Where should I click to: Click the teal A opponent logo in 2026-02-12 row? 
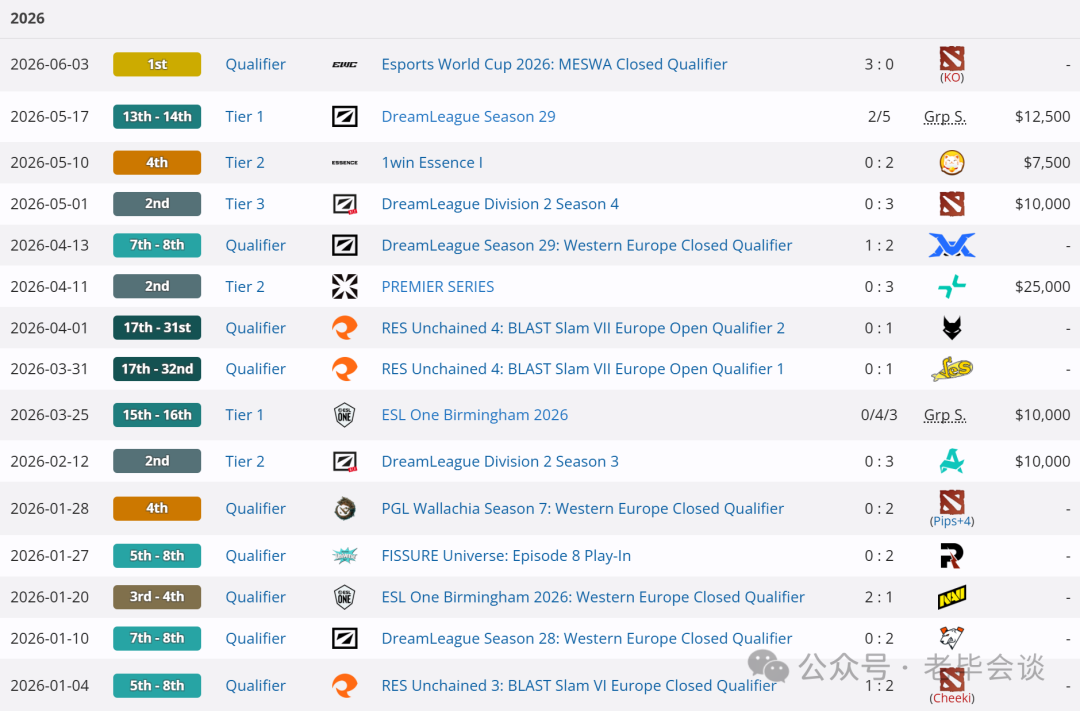[952, 462]
